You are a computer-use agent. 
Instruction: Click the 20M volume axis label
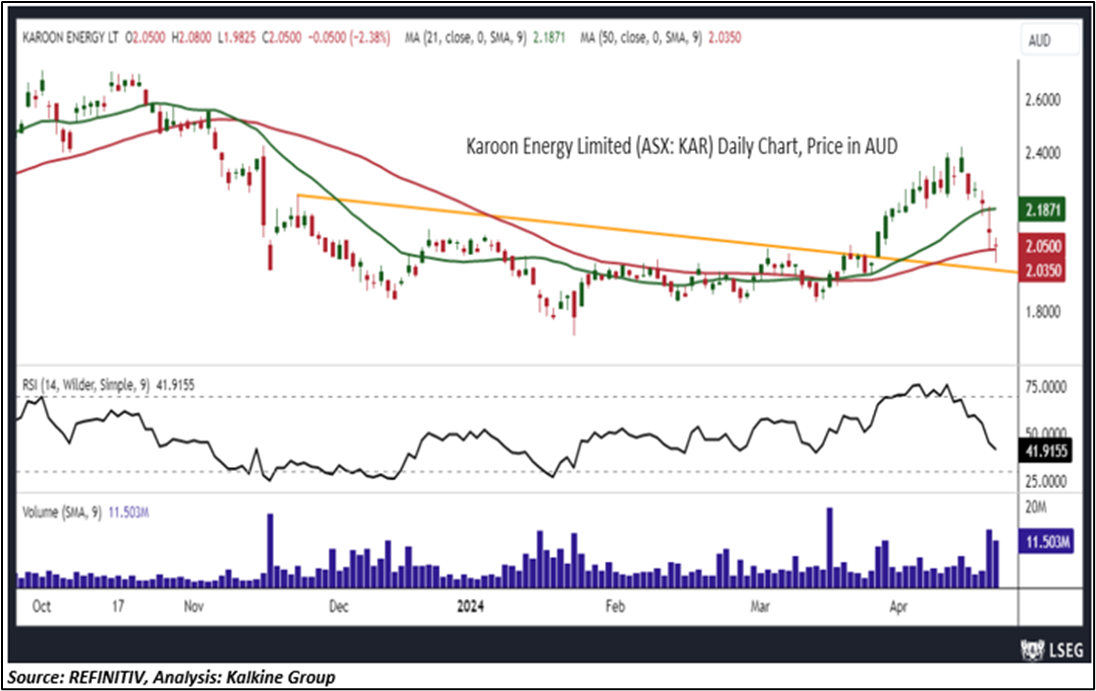1035,507
